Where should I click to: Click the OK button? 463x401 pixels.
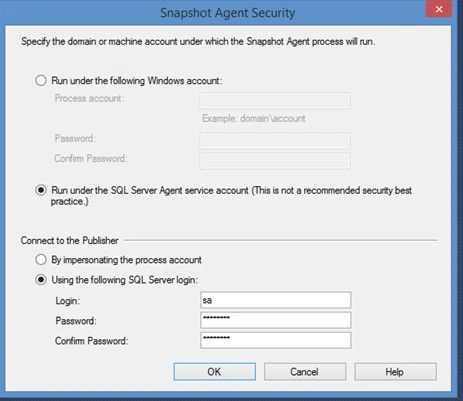214,371
